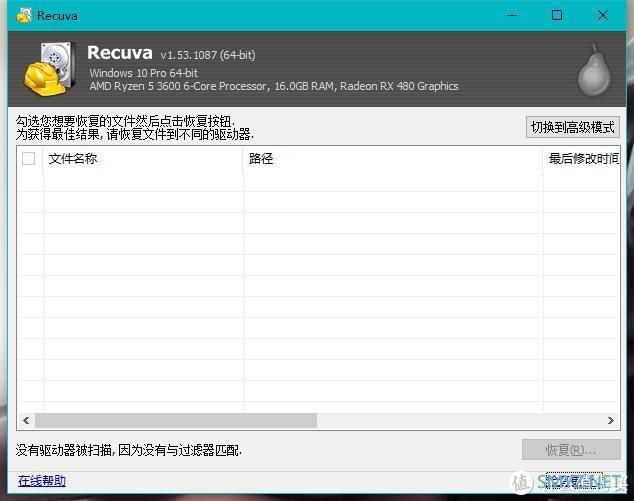Screen dimensions: 634x501
Task: Click the Recuva hard-hat drive logo
Action: click(x=49, y=69)
